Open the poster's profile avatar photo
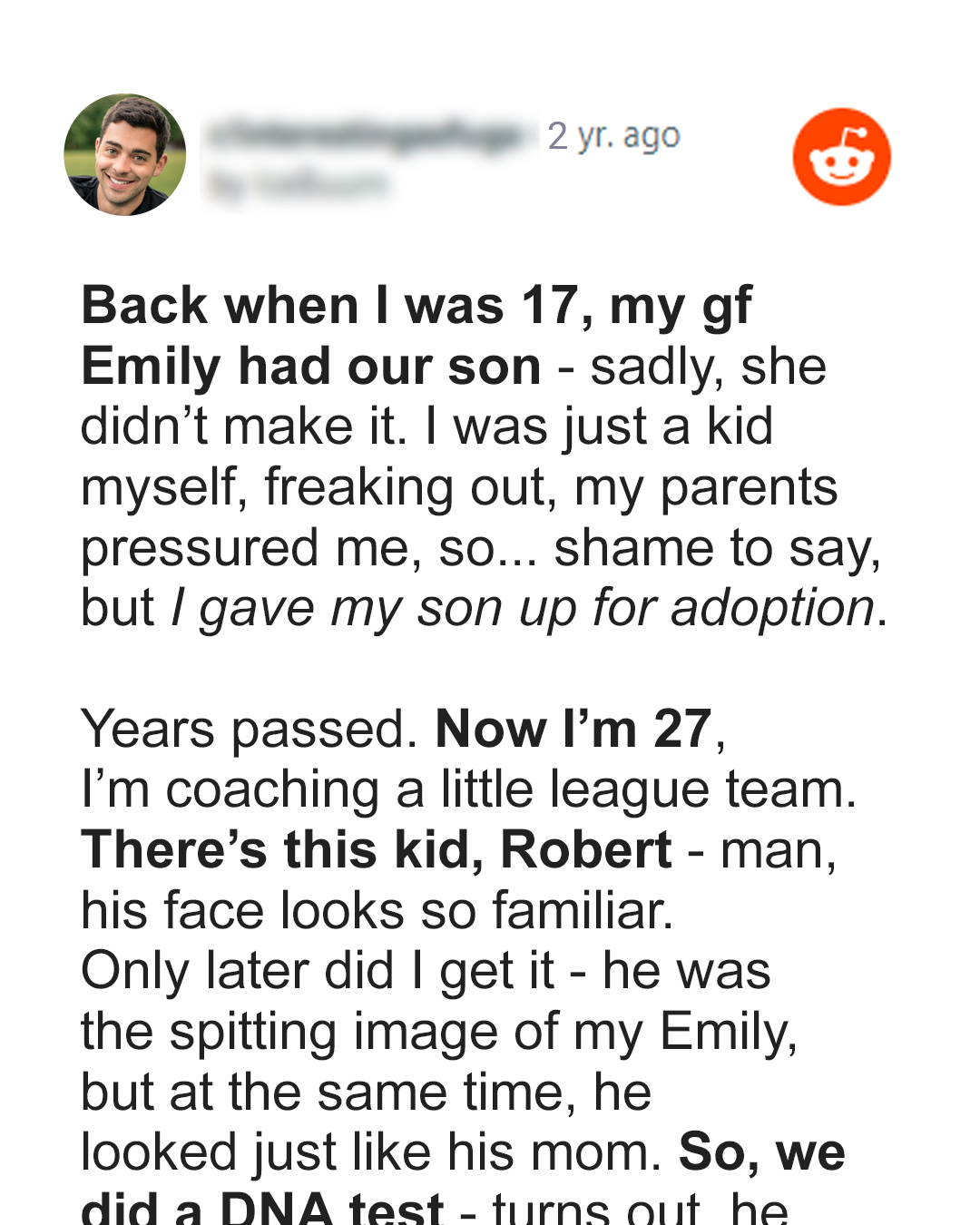Viewport: 980px width, 1225px height. pyautogui.click(x=125, y=155)
